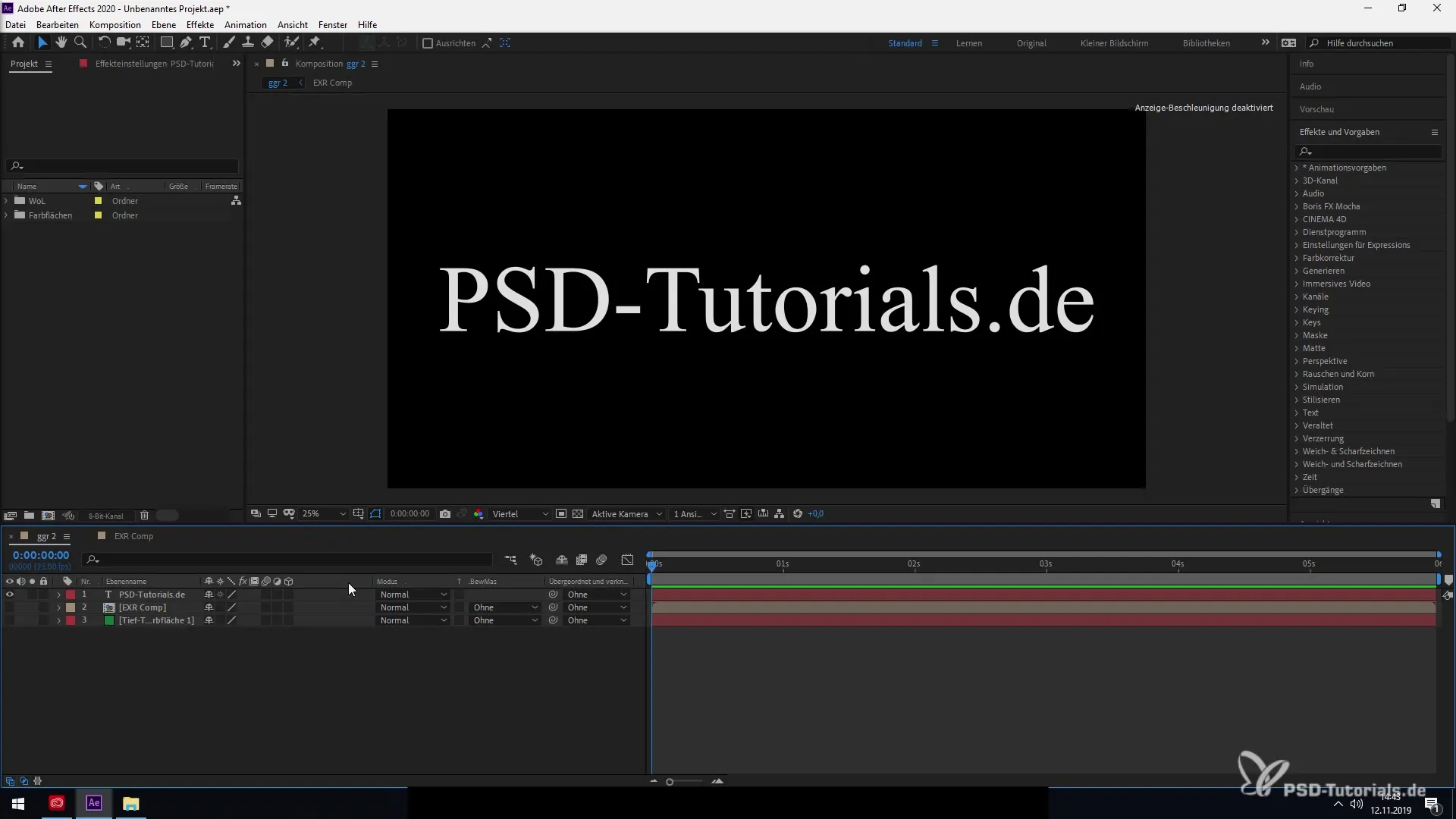Click the red label swatch of layer 1
Image resolution: width=1456 pixels, height=819 pixels.
tap(71, 595)
